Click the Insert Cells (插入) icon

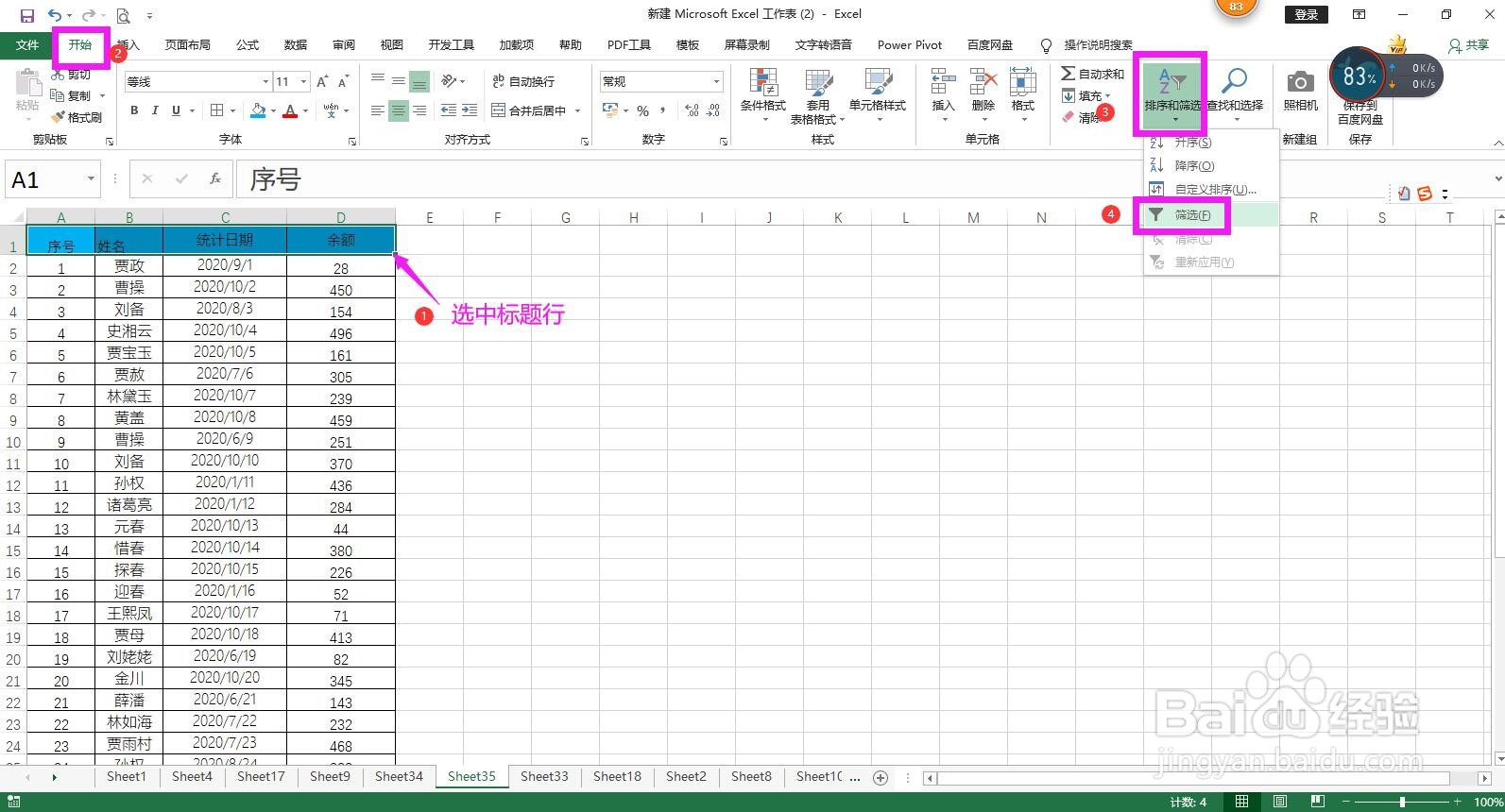943,82
